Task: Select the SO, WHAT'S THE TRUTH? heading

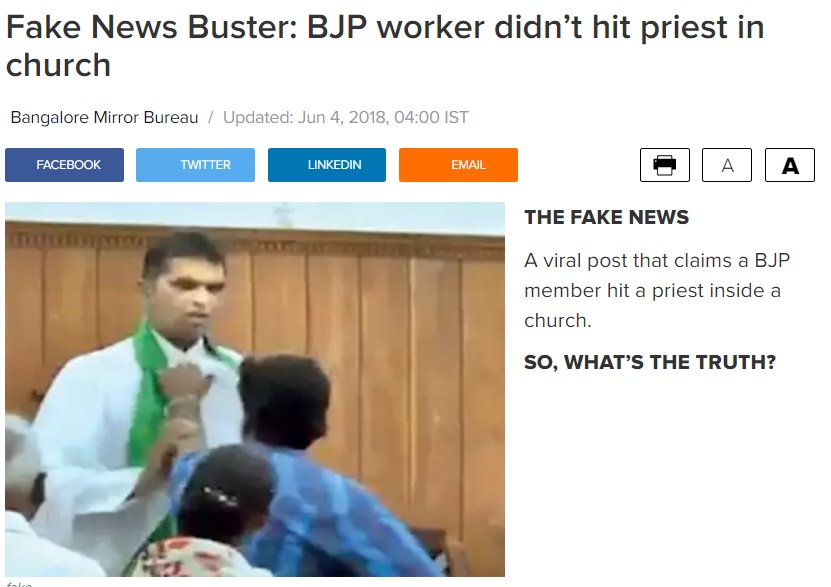Action: 650,362
